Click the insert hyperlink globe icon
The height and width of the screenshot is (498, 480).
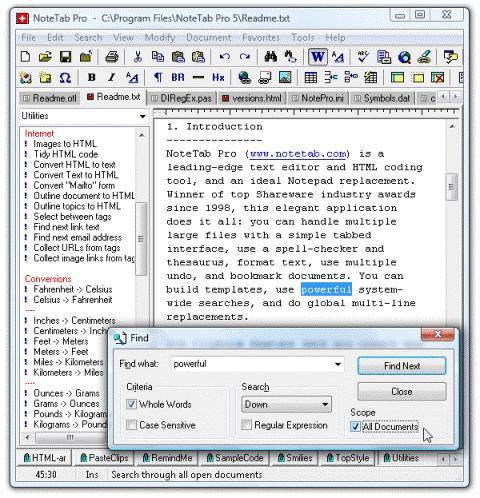(x=244, y=78)
